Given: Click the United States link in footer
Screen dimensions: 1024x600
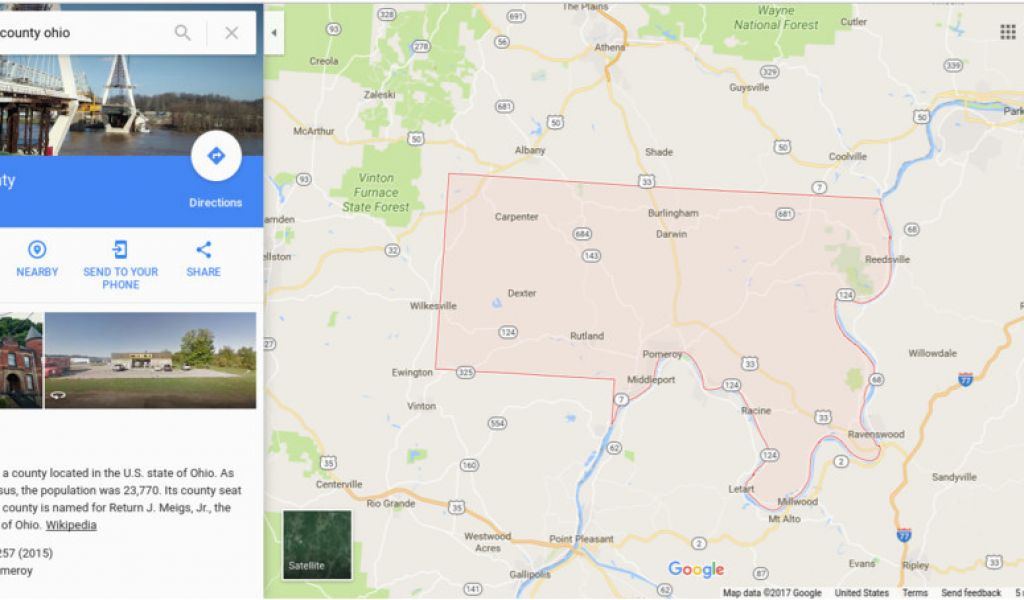Looking at the screenshot, I should 861,593.
